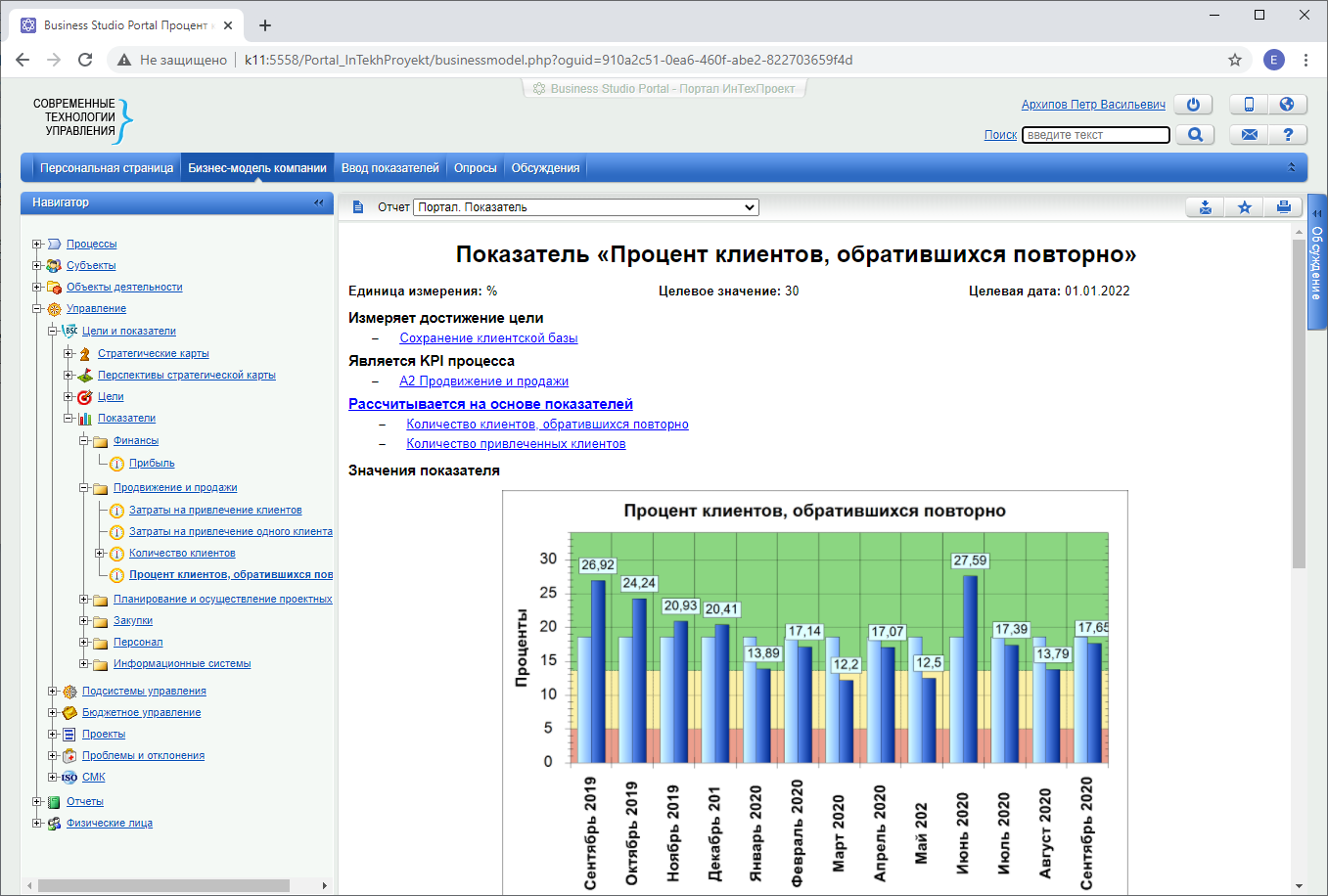Open messages with the envelope icon
The image size is (1328, 896).
[1249, 135]
